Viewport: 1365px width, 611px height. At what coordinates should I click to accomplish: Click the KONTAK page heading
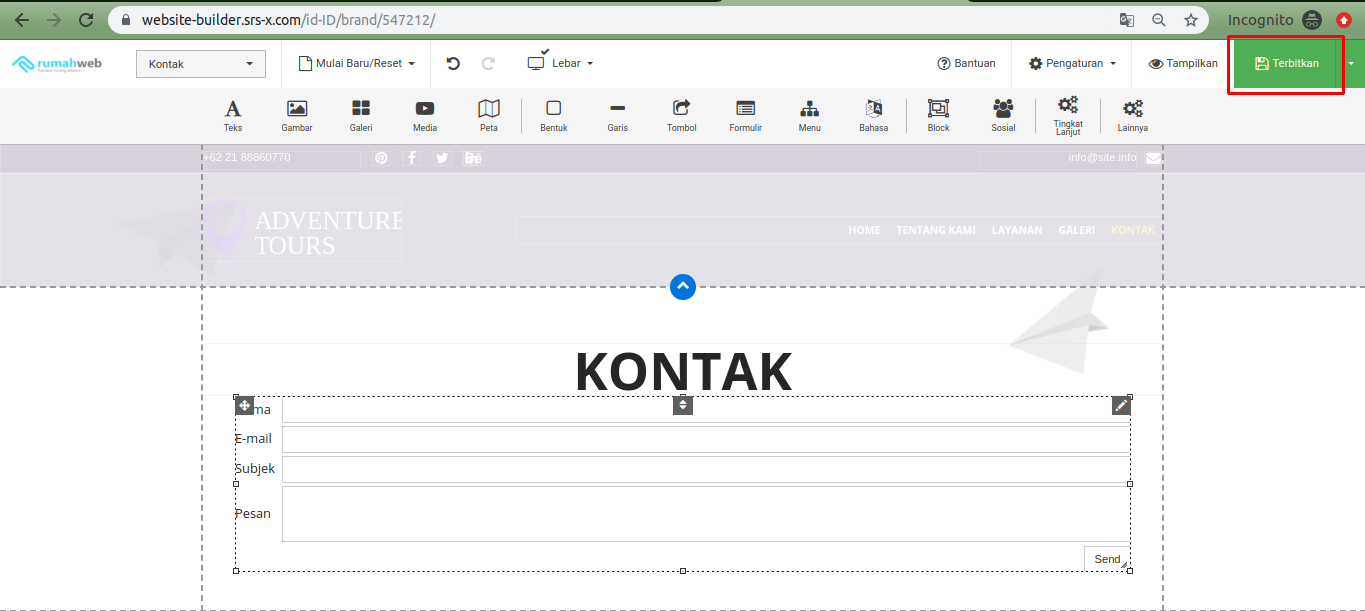pyautogui.click(x=683, y=371)
